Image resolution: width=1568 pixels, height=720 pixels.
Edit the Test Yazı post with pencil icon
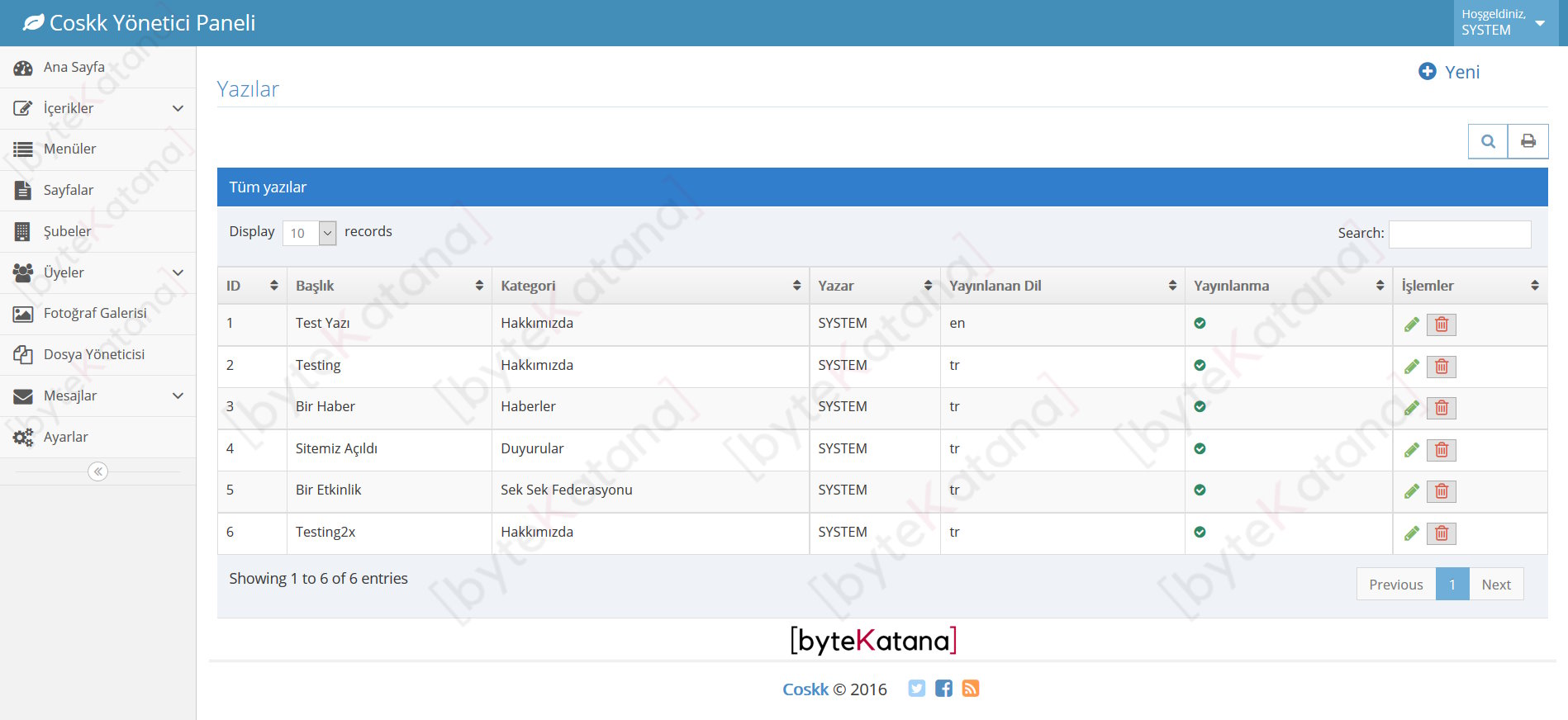coord(1411,324)
